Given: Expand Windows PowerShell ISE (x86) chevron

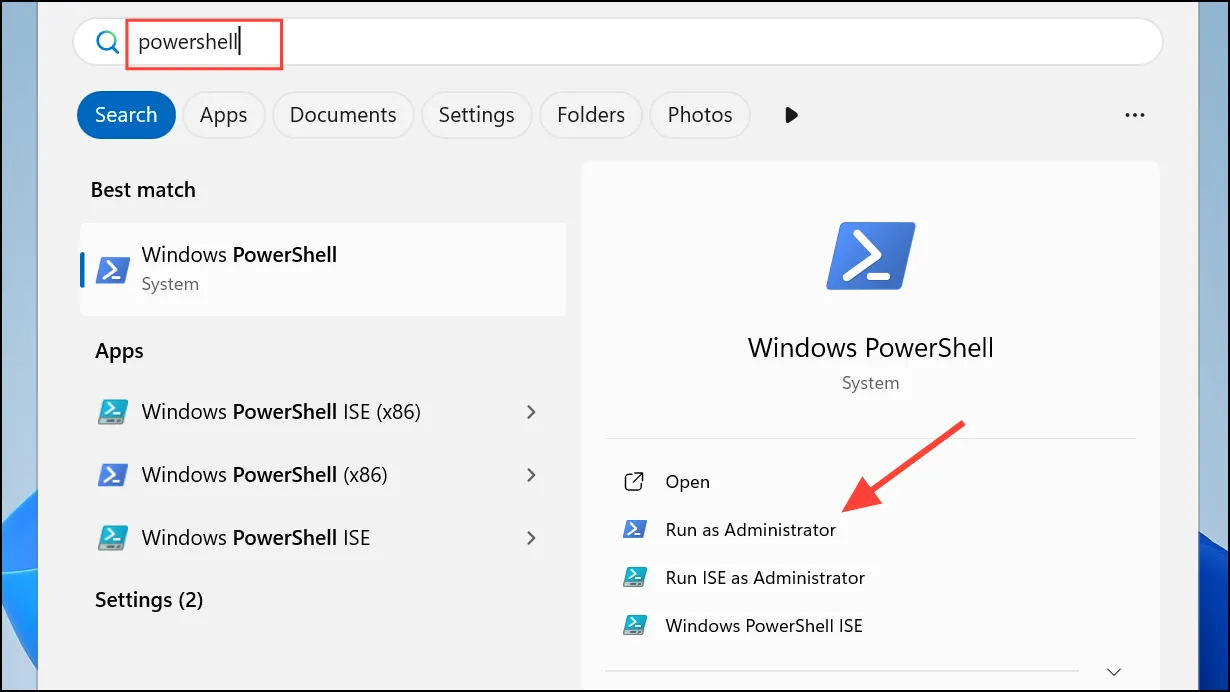Looking at the screenshot, I should pos(531,412).
